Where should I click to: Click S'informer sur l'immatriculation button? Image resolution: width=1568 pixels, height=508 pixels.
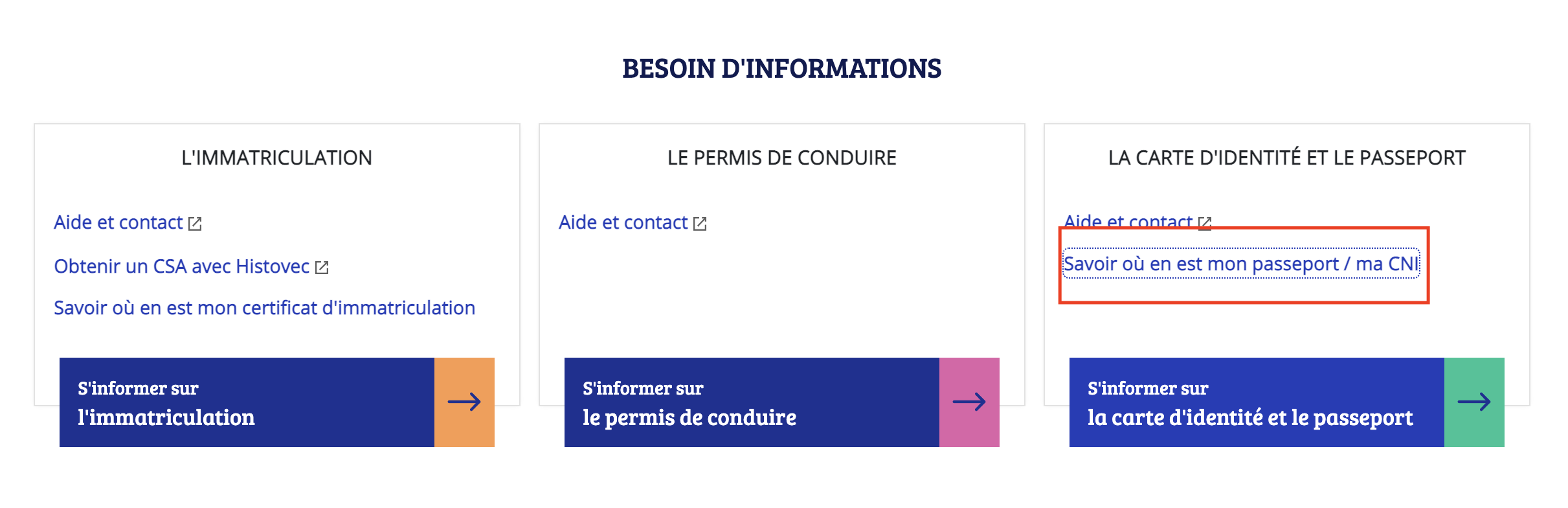[247, 402]
